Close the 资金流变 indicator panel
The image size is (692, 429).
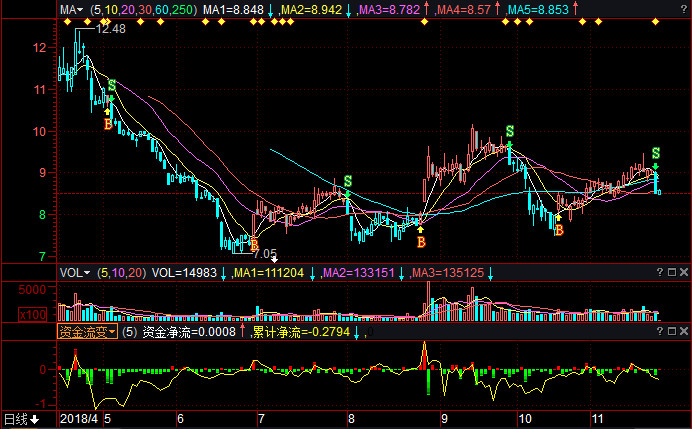(684, 331)
